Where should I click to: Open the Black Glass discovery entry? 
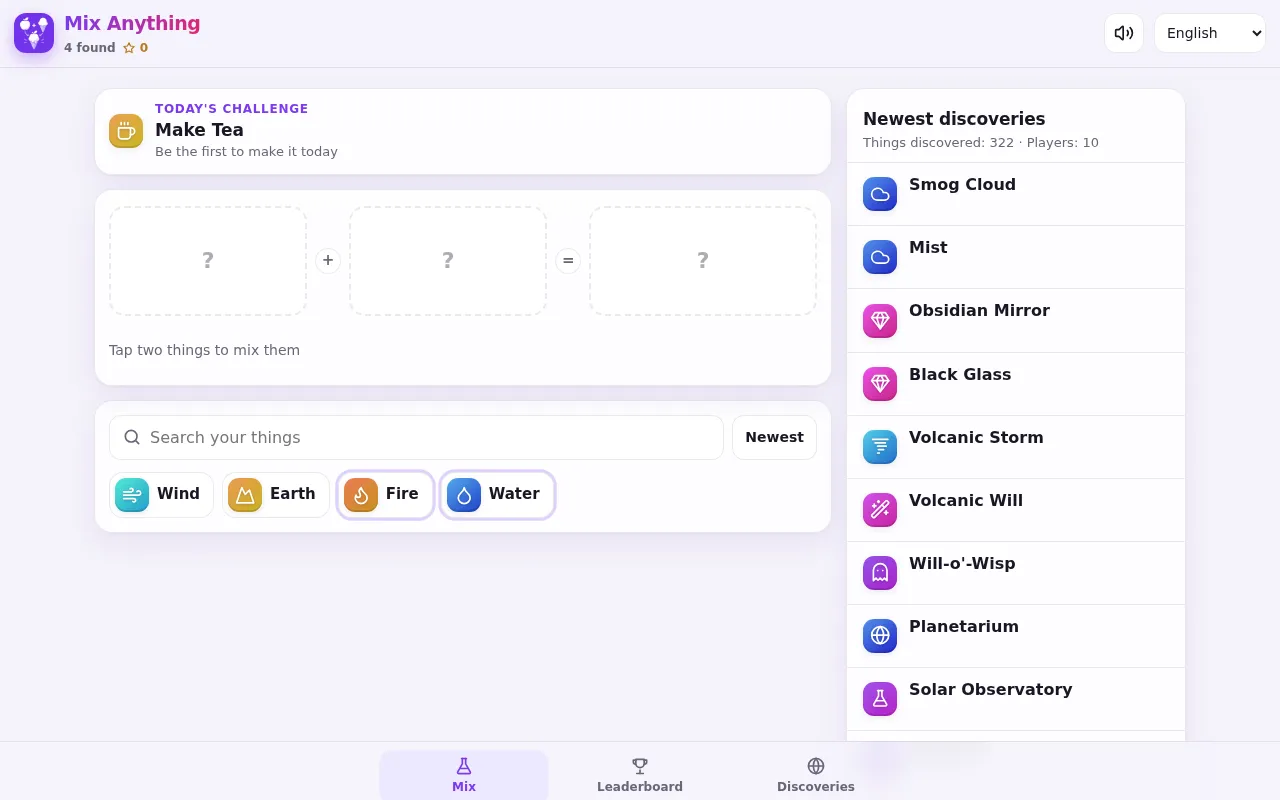[x=1016, y=383]
